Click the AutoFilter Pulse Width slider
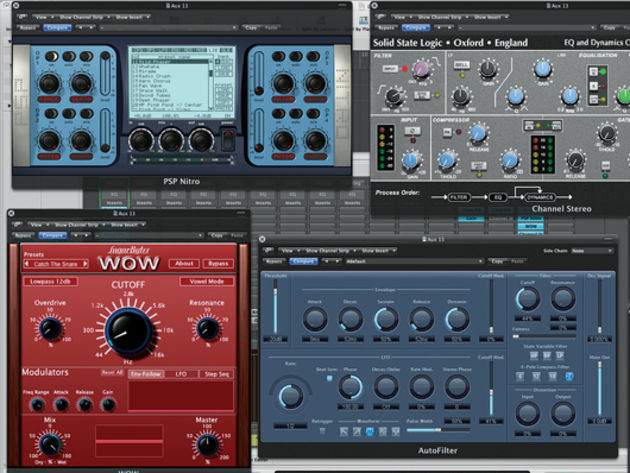The width and height of the screenshot is (630, 473). 438,430
